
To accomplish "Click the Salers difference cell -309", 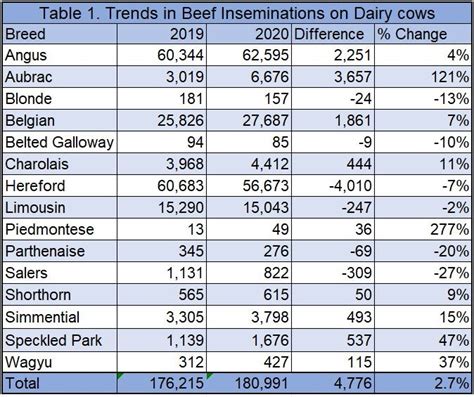I will 333,273.
